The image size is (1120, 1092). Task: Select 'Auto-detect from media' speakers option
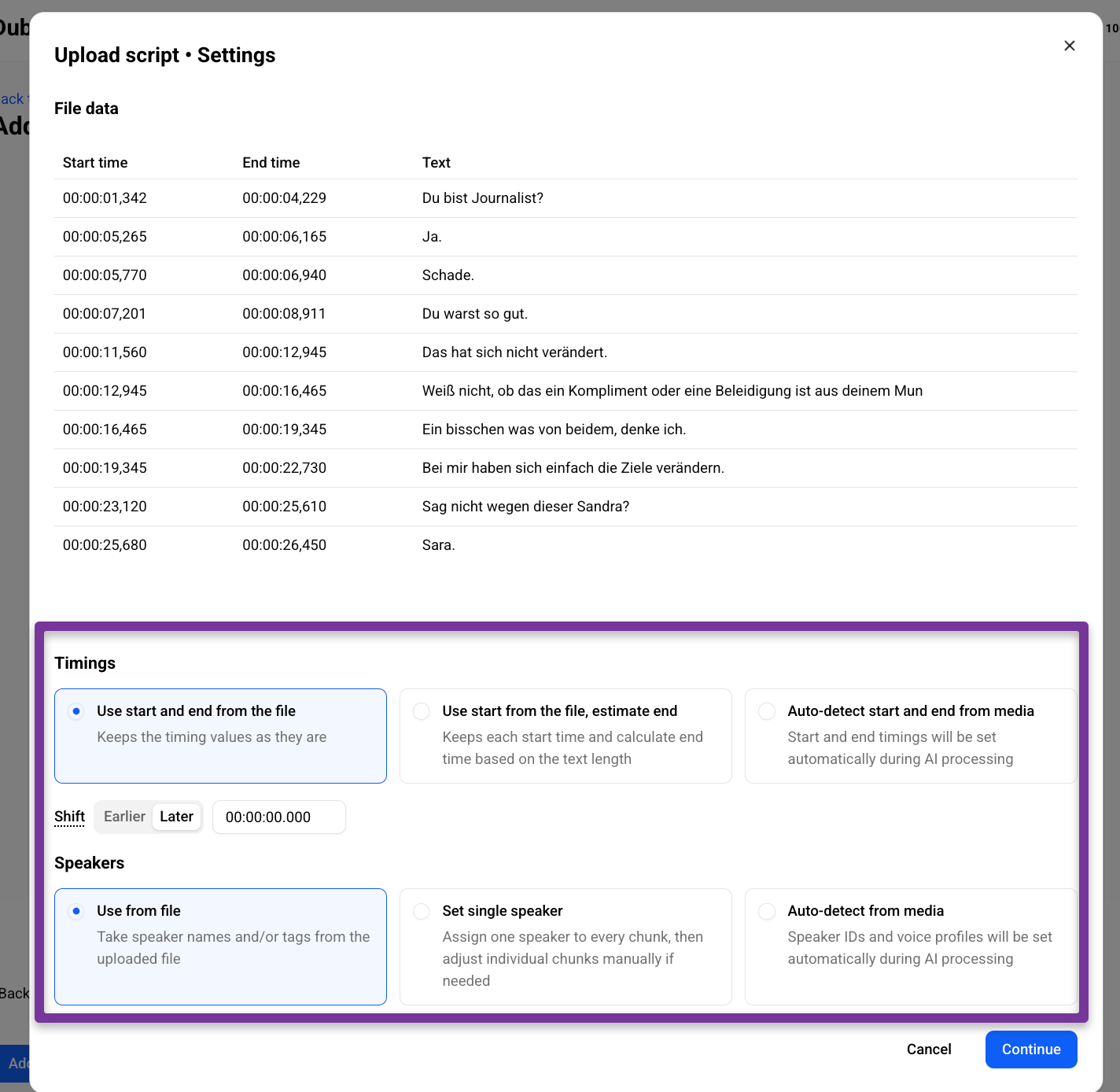(911, 946)
